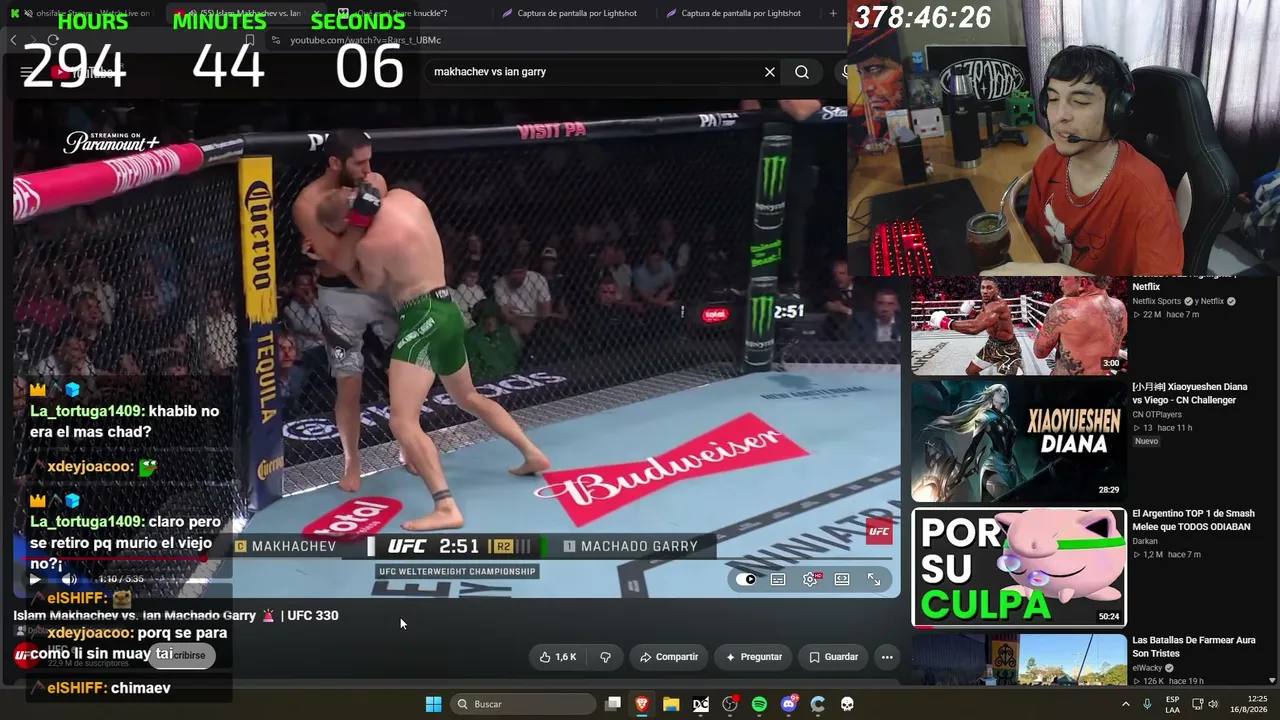Visit the elWacky channel name
Screen dimensions: 1280x720
pyautogui.click(x=1147, y=668)
